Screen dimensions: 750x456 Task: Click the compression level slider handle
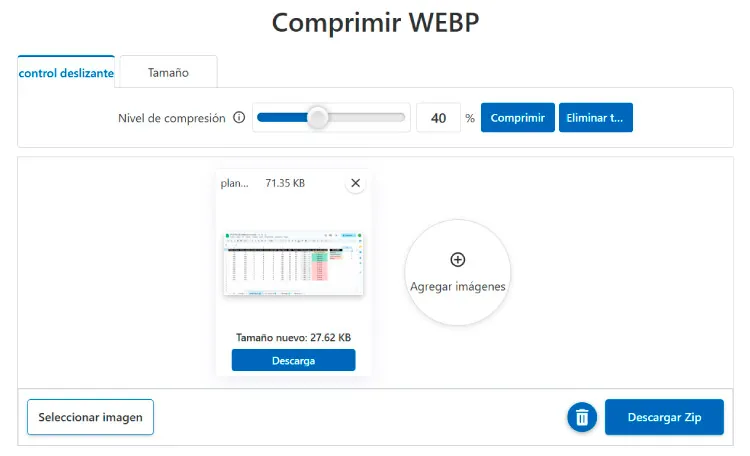(x=318, y=117)
